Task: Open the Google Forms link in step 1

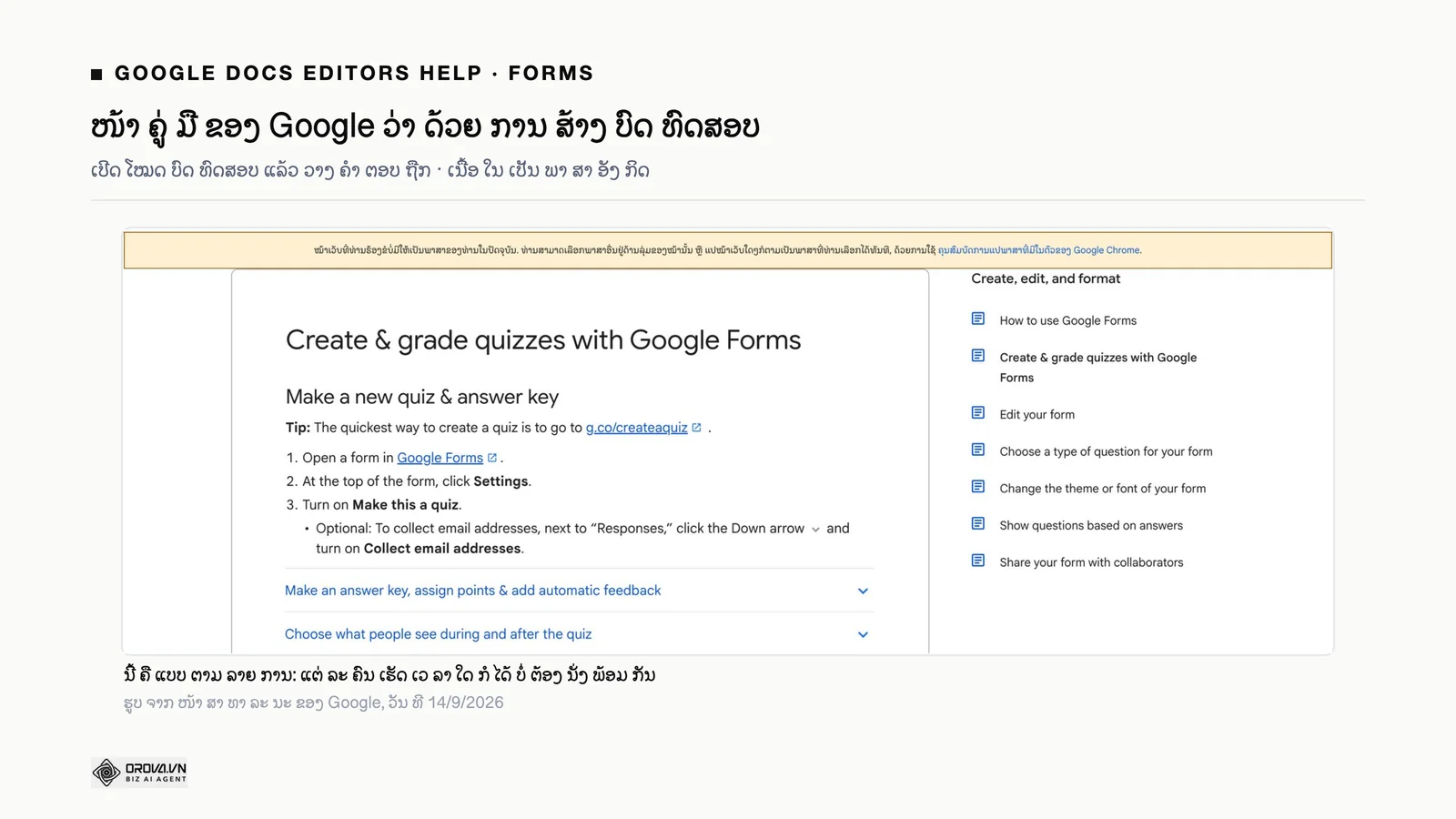Action: [x=440, y=458]
